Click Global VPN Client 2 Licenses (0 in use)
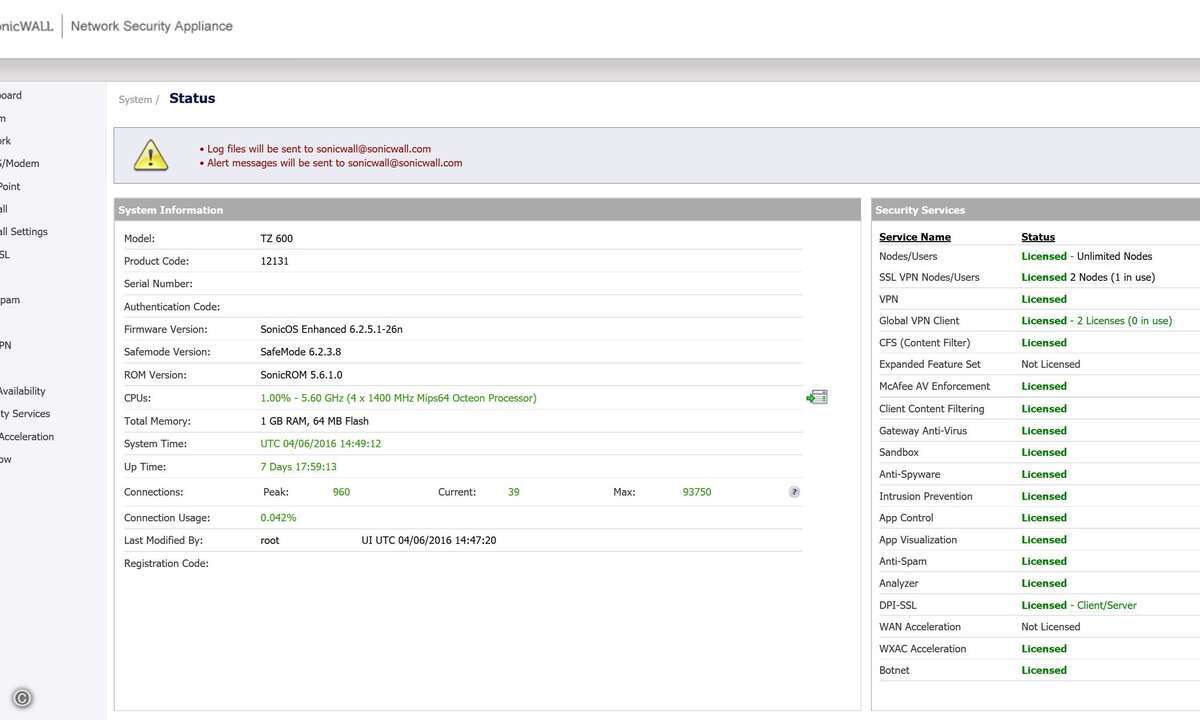 1096,321
